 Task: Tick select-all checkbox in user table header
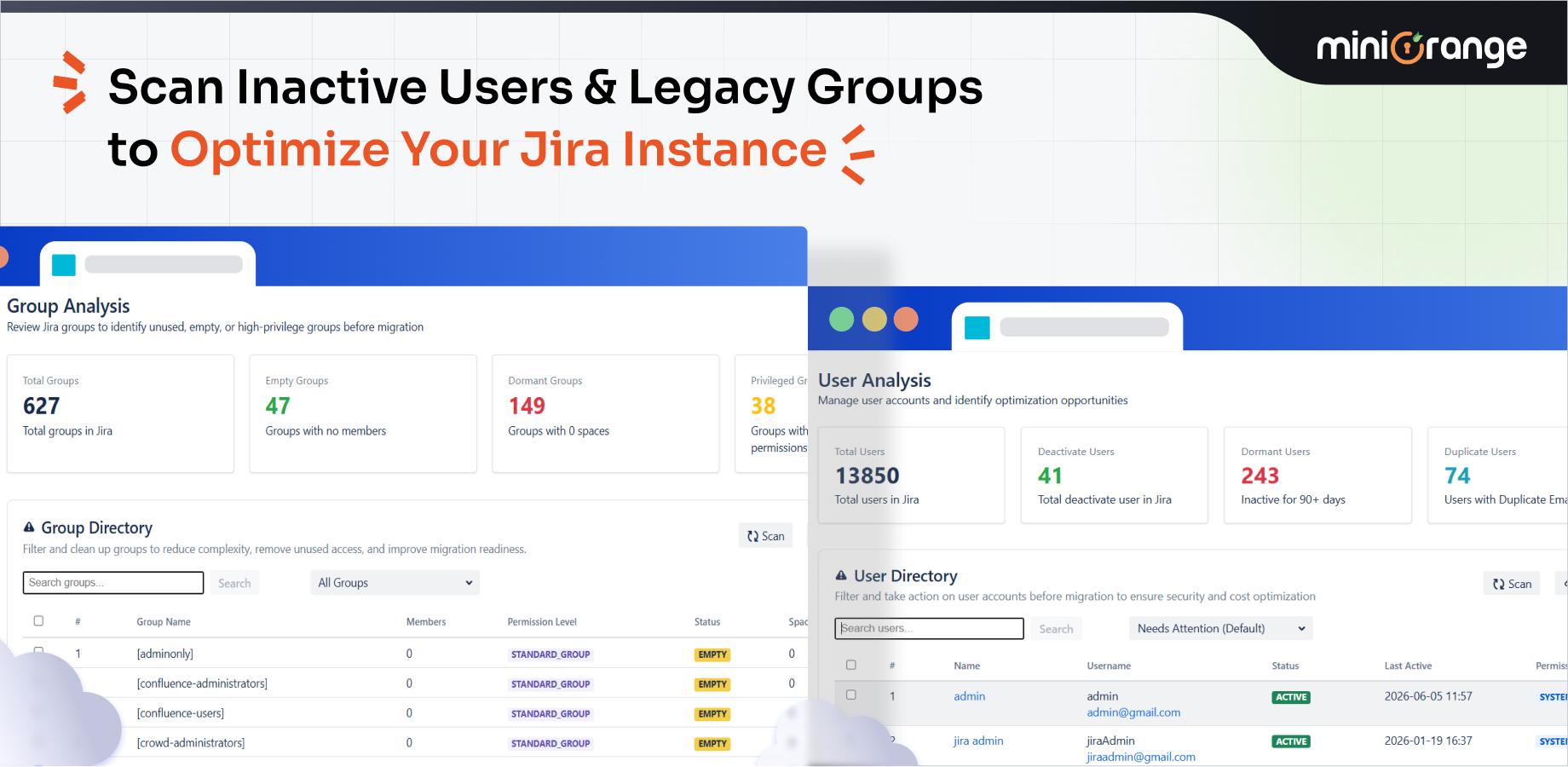850,665
